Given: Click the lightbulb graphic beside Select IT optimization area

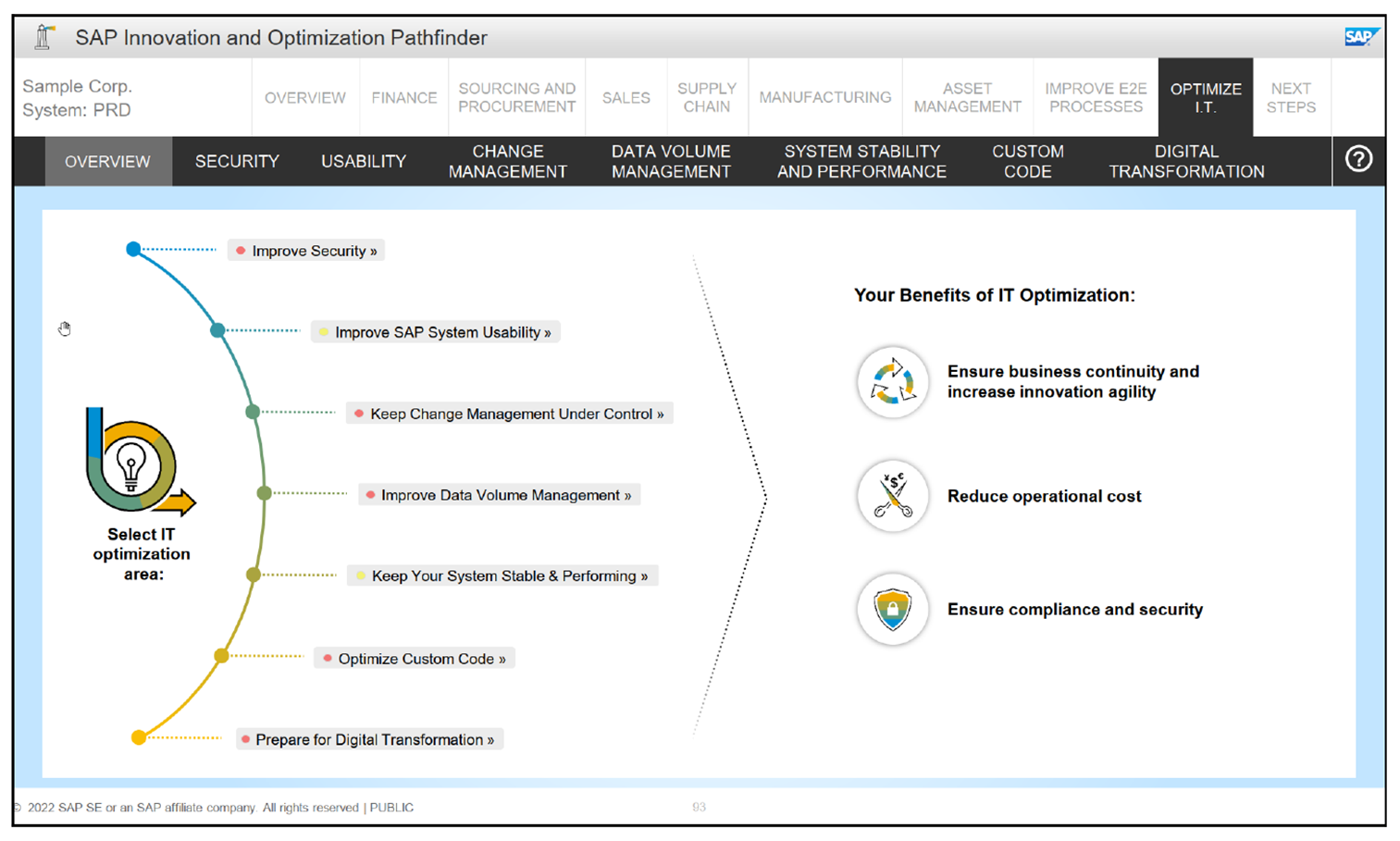Looking at the screenshot, I should (134, 465).
